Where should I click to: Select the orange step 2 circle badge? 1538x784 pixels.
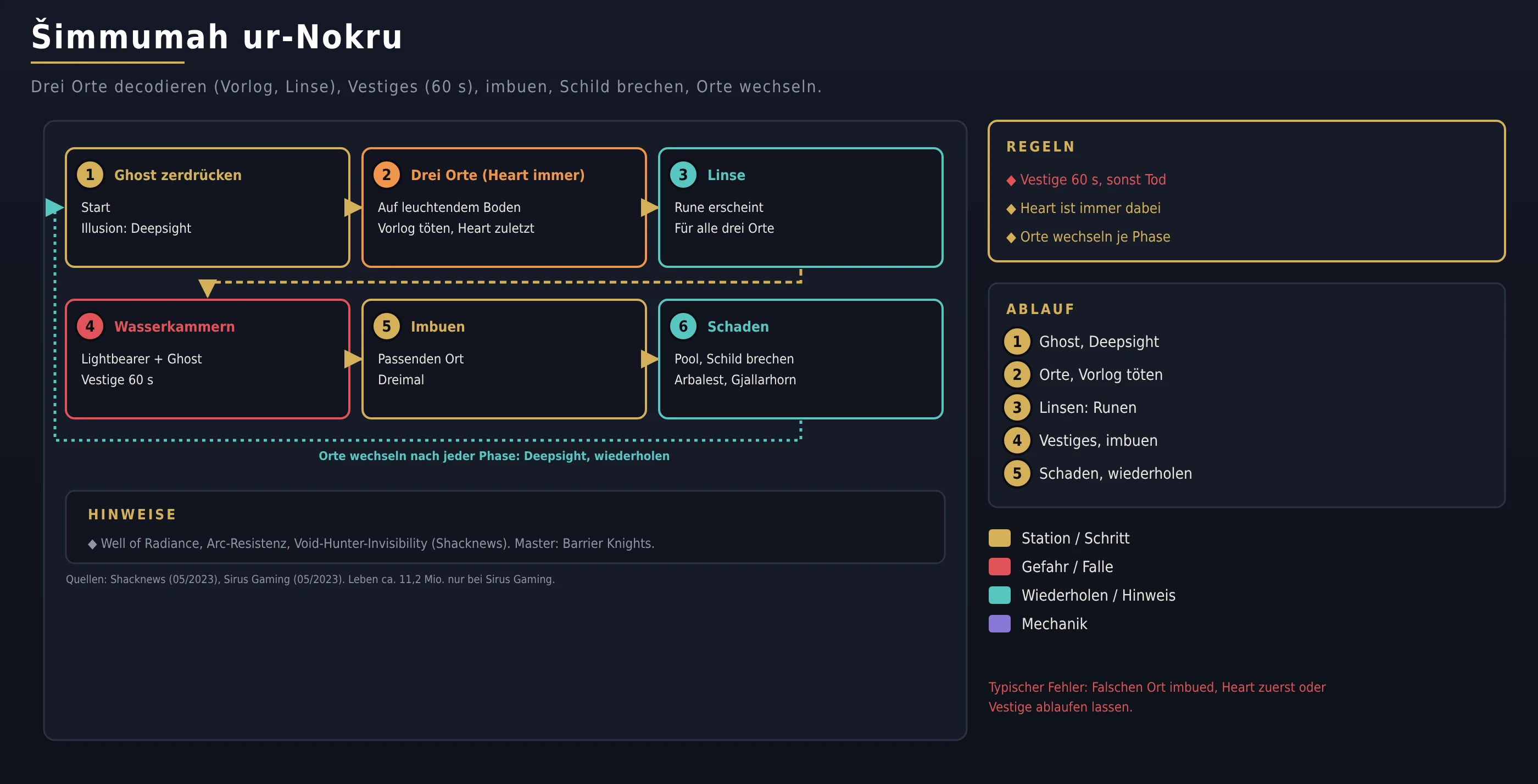click(386, 175)
